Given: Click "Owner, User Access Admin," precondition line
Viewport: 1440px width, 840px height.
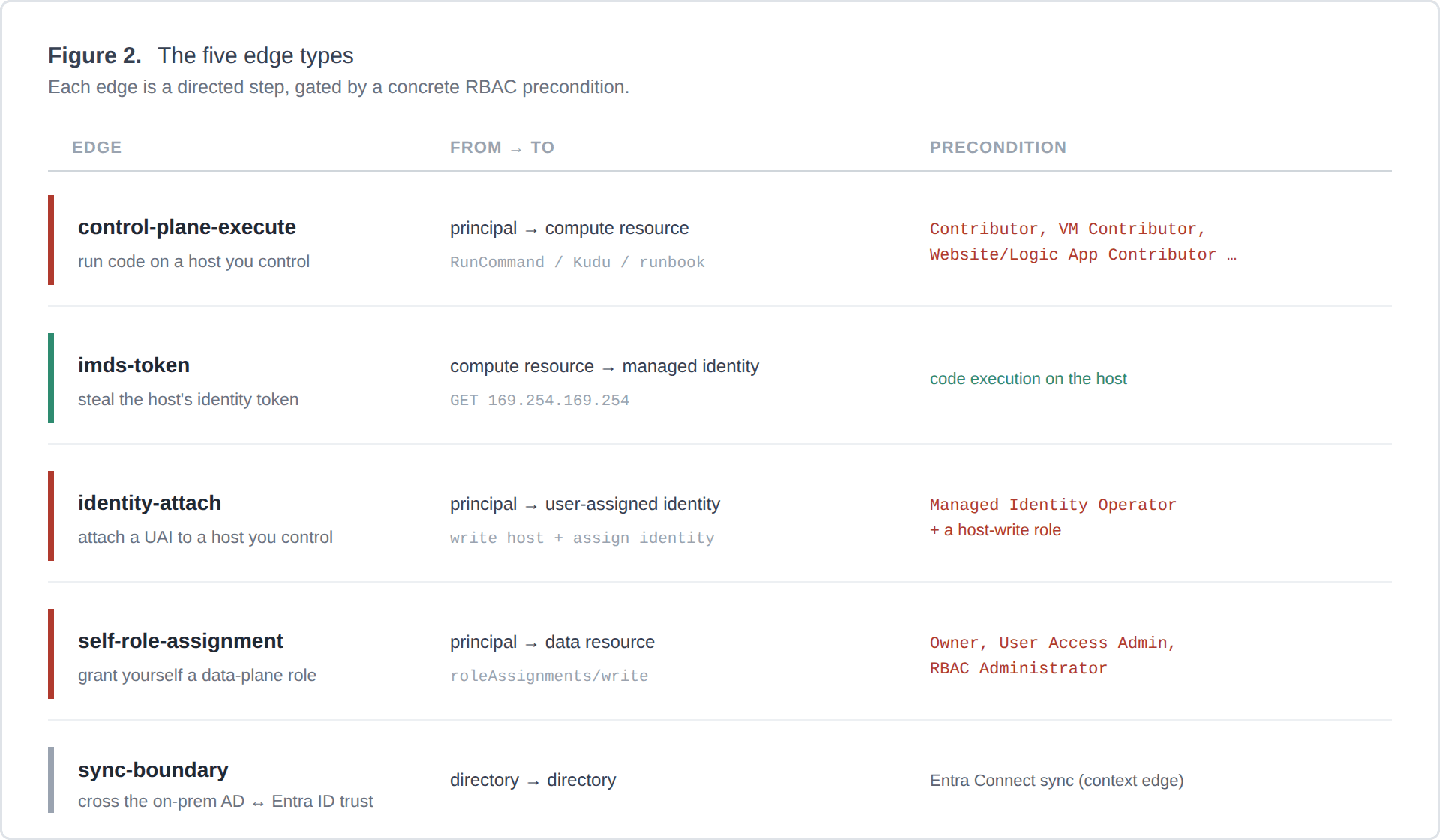Looking at the screenshot, I should coord(1053,643).
